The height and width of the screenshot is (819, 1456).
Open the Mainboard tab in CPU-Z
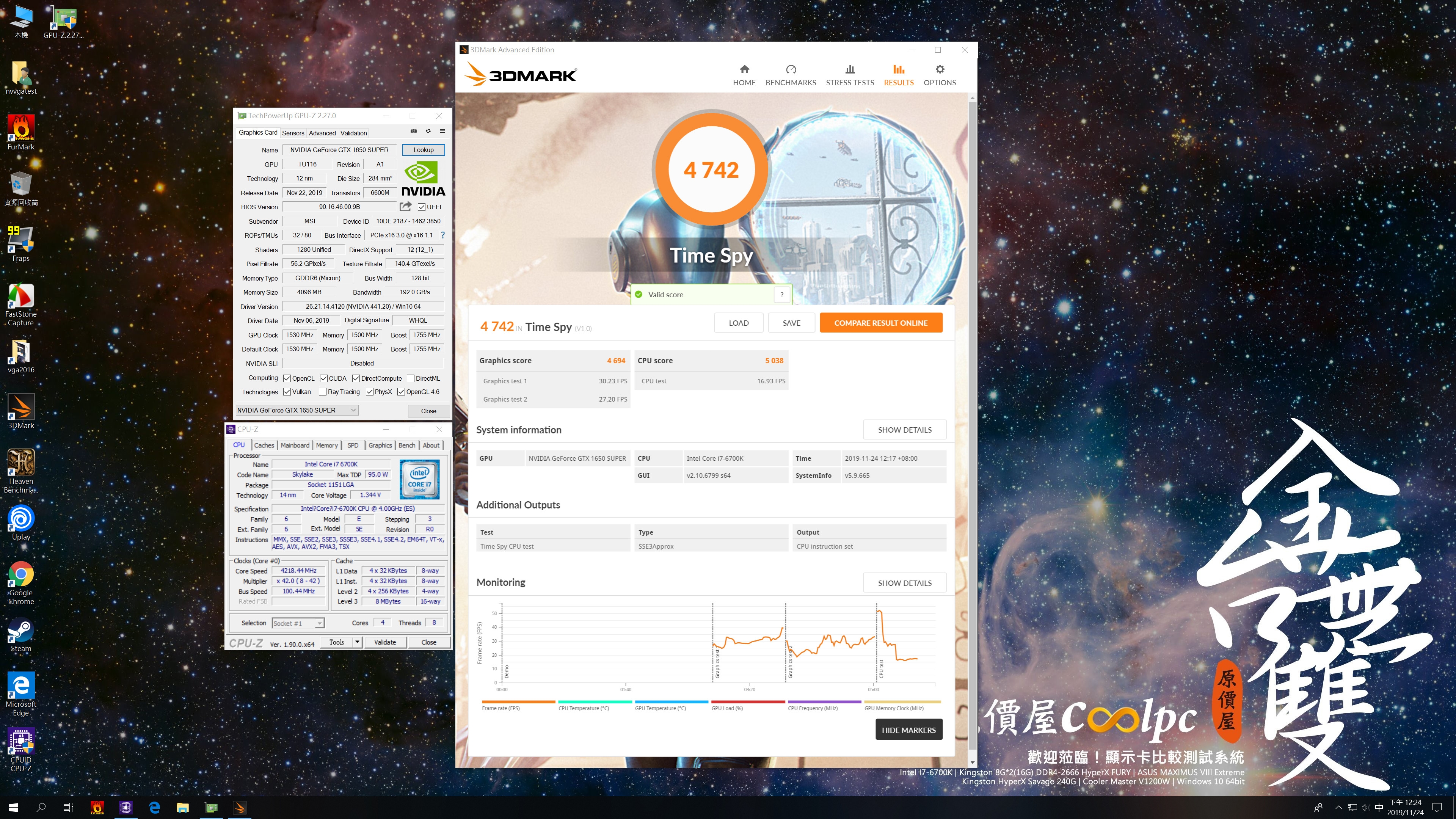[295, 446]
